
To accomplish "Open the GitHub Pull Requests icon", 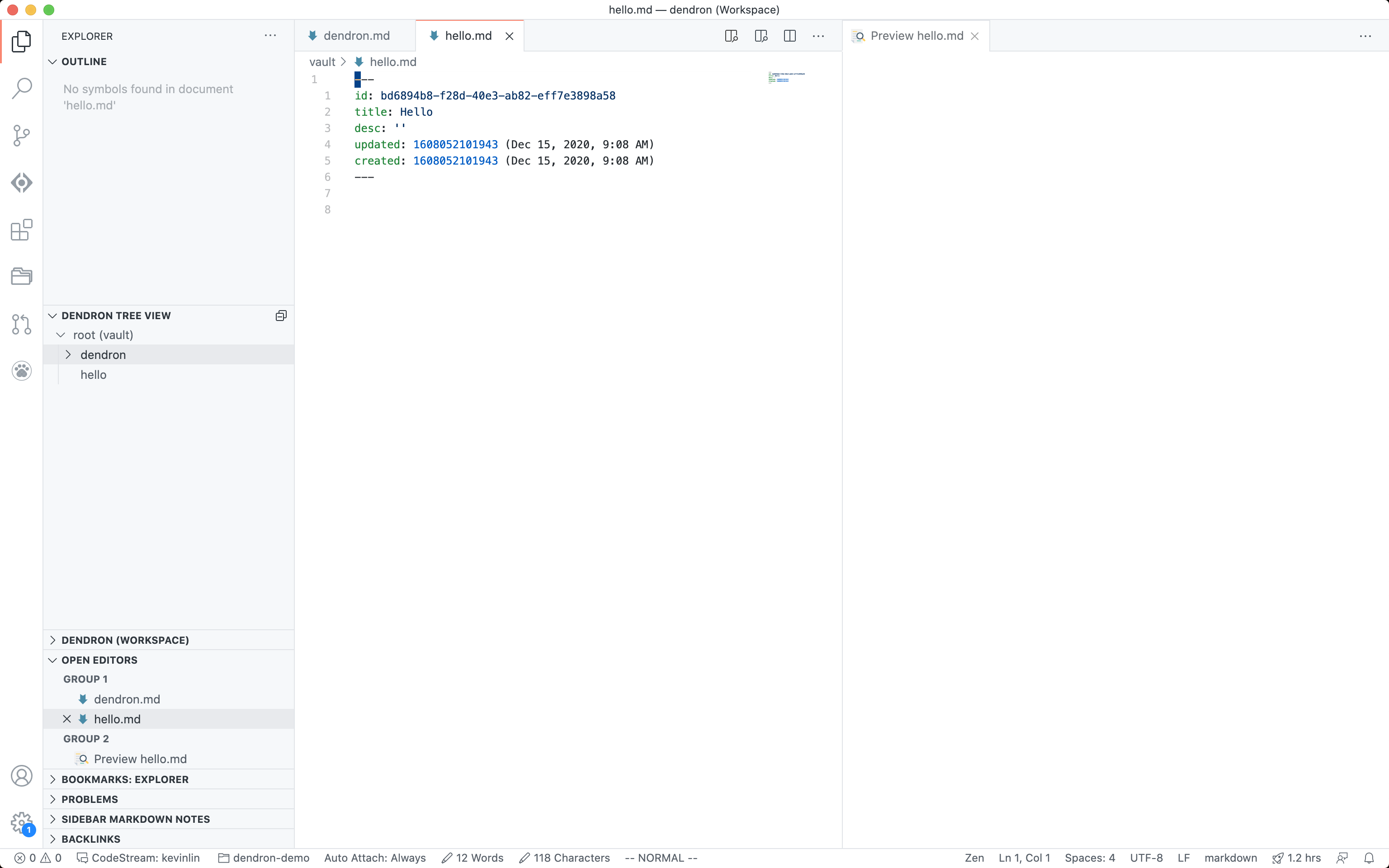I will coord(21,324).
